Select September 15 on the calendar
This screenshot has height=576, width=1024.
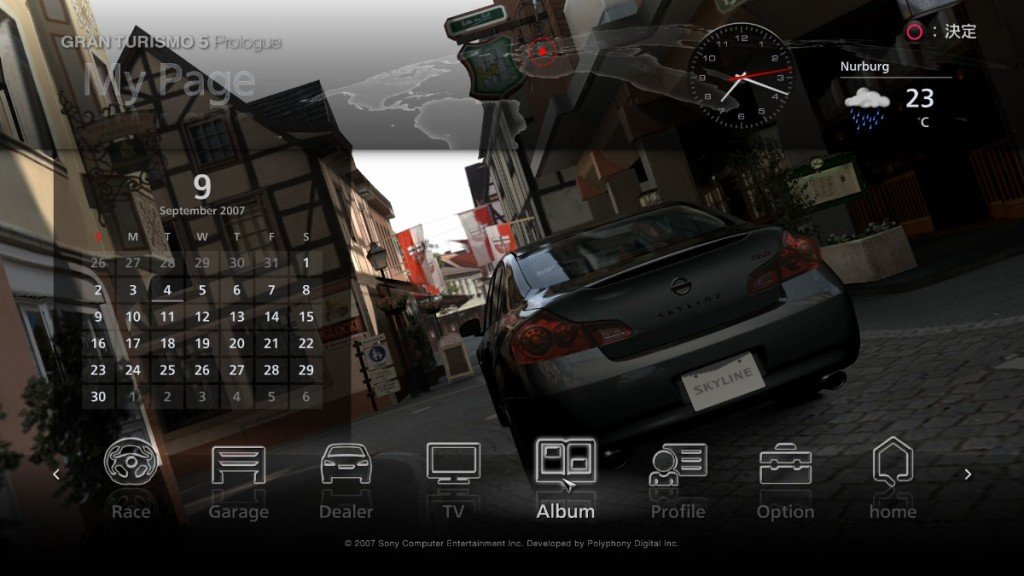(x=306, y=317)
